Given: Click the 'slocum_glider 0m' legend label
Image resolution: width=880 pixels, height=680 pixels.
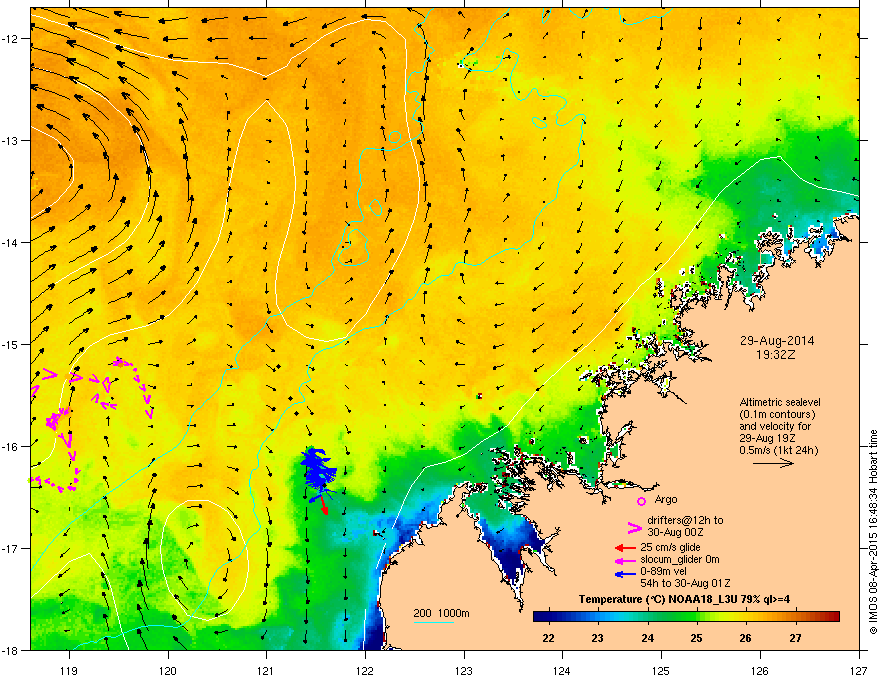Looking at the screenshot, I should pos(680,559).
